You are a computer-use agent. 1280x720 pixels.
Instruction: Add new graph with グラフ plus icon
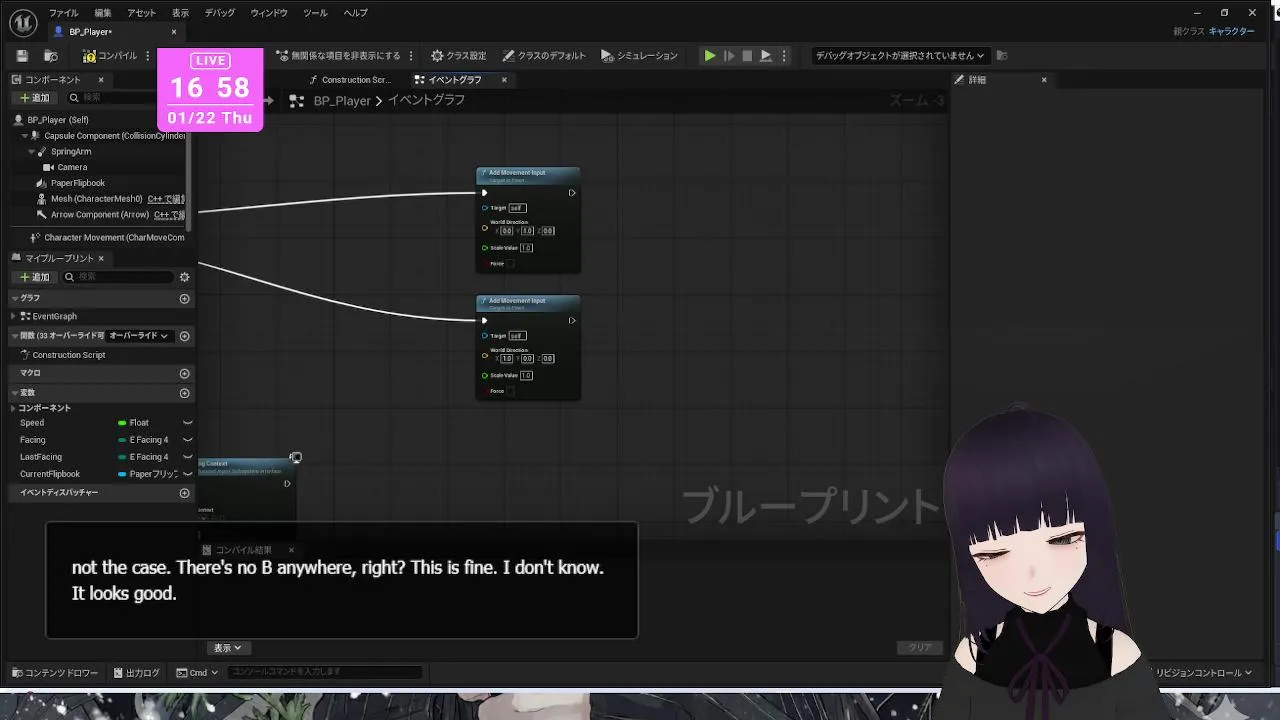pyautogui.click(x=184, y=298)
